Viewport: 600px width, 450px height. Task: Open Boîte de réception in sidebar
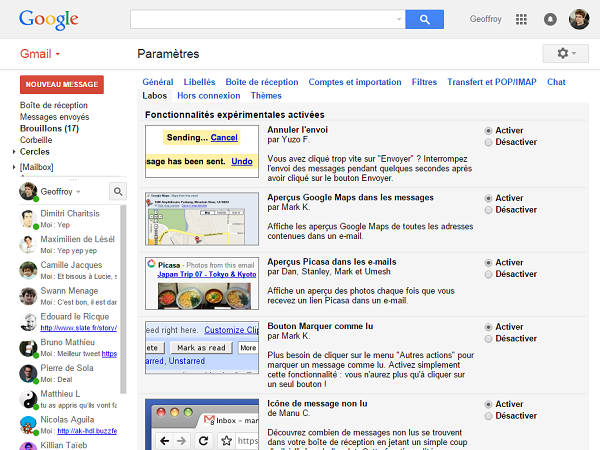(54, 105)
